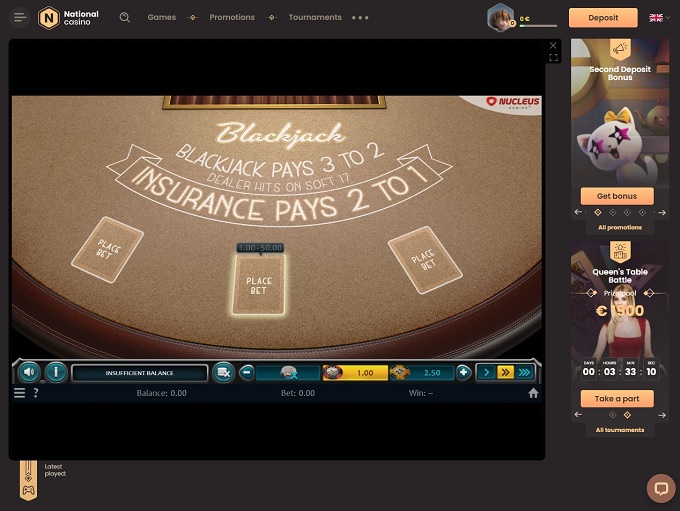Set game speed to medium double arrows
The height and width of the screenshot is (511, 680).
pyautogui.click(x=505, y=372)
